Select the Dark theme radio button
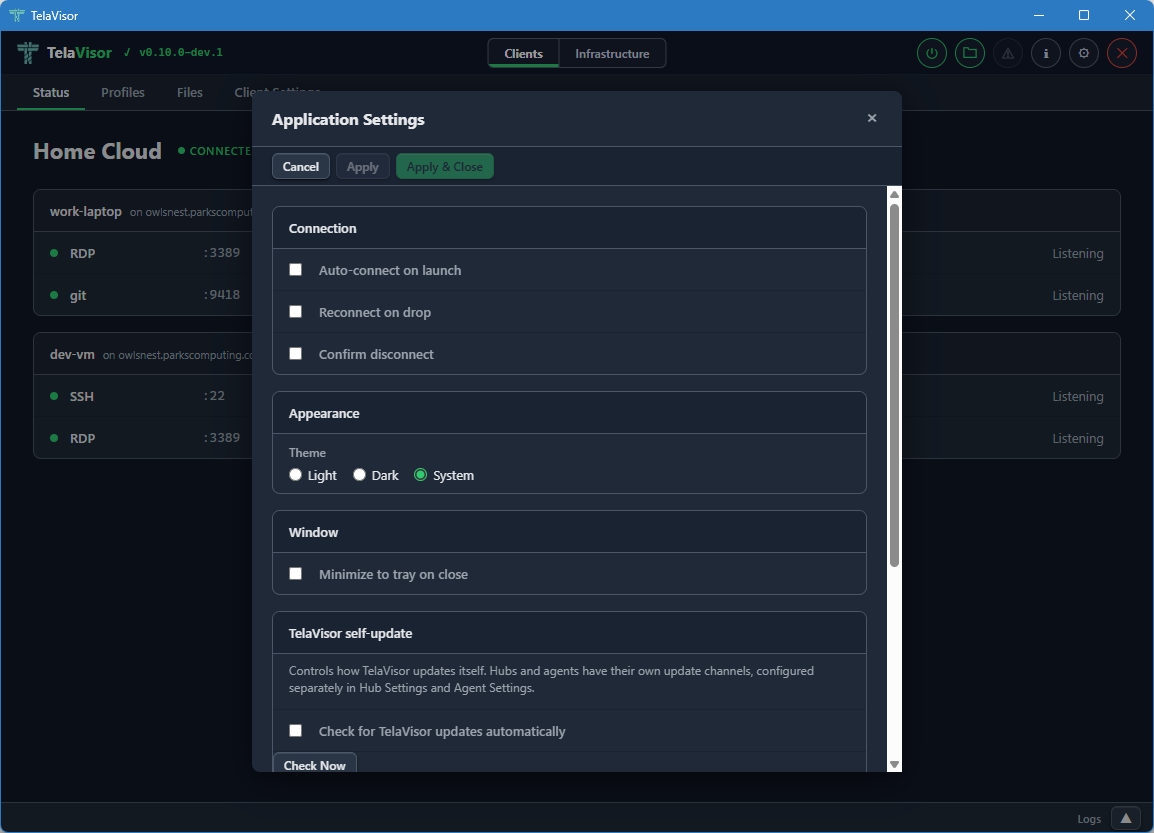Image resolution: width=1154 pixels, height=833 pixels. tap(359, 474)
